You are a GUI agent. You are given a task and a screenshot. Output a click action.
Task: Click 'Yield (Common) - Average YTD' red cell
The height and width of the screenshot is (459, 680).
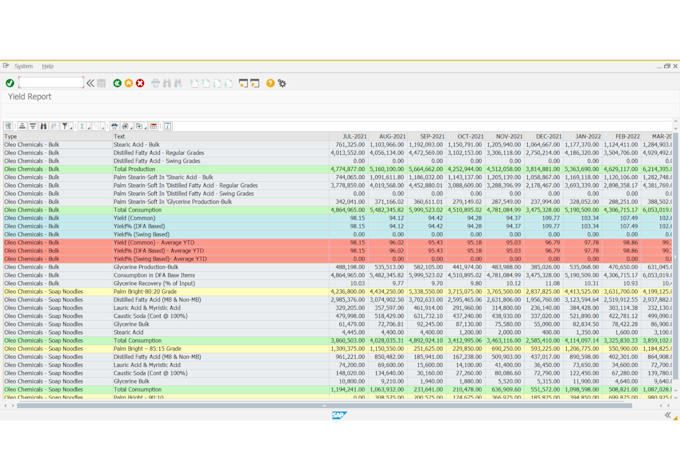[220, 243]
